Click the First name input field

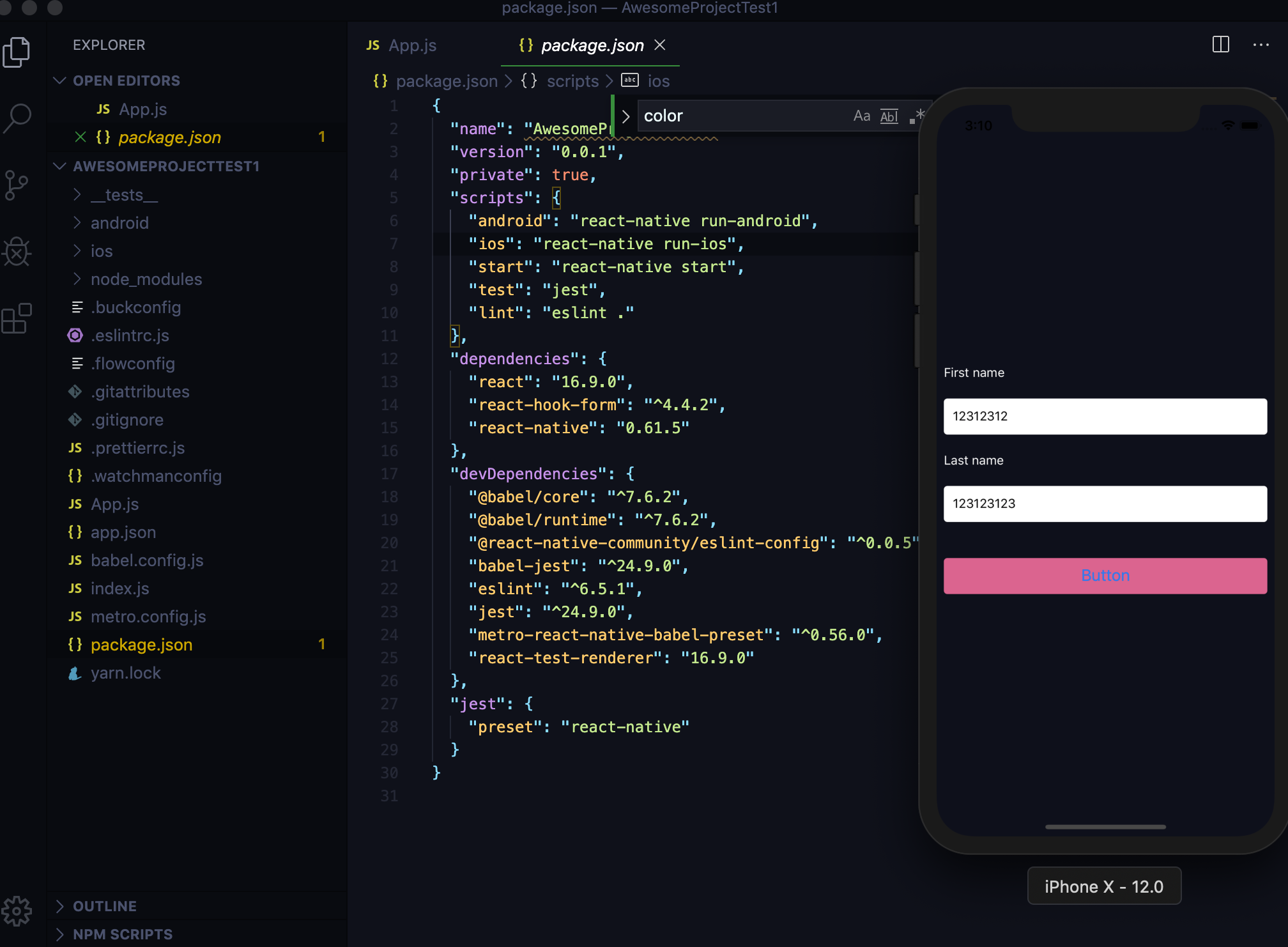[x=1104, y=416]
